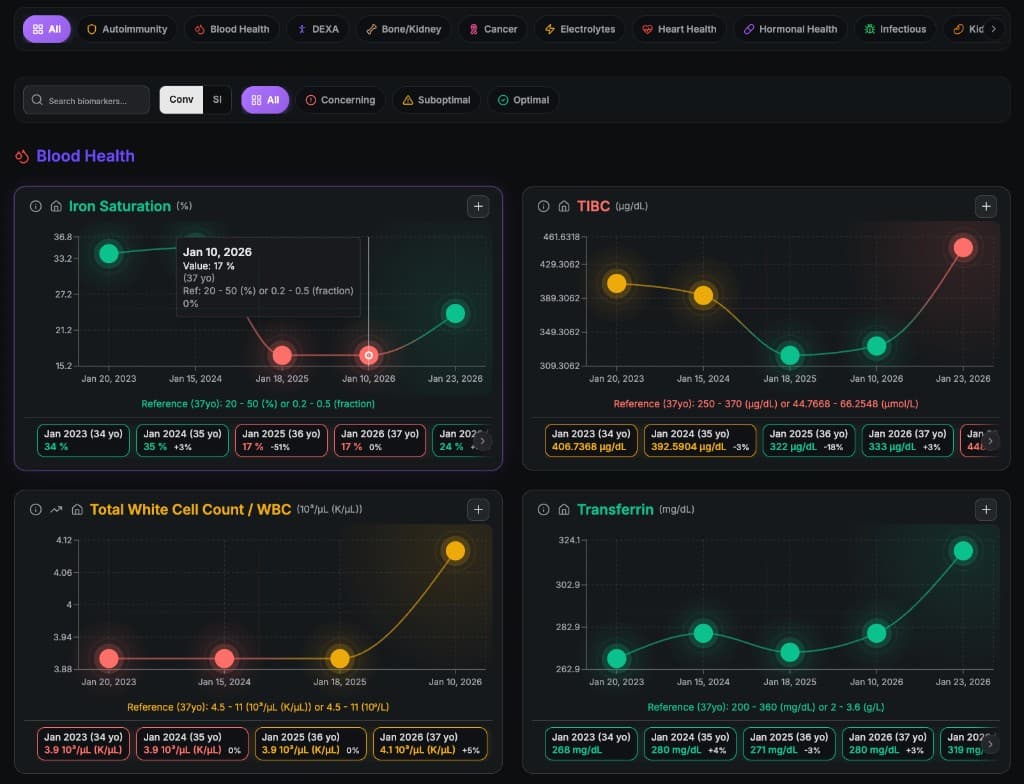Click the Jan 23, 2026 TIBC data point

[x=963, y=247]
